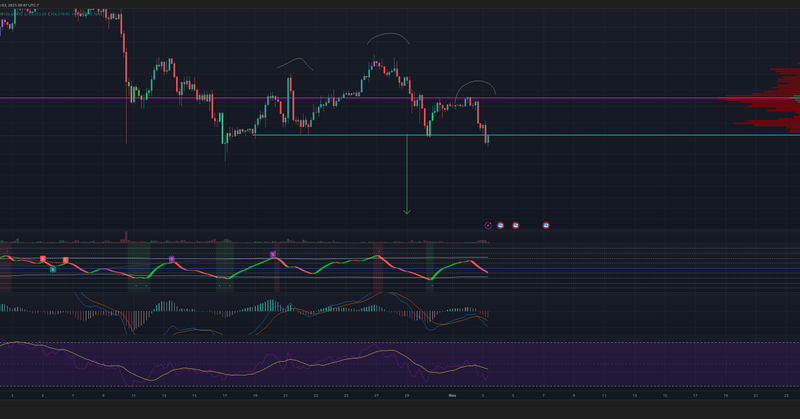The image size is (800, 419).
Task: Open the economic event flag near Nov 7
Action: click(x=546, y=225)
